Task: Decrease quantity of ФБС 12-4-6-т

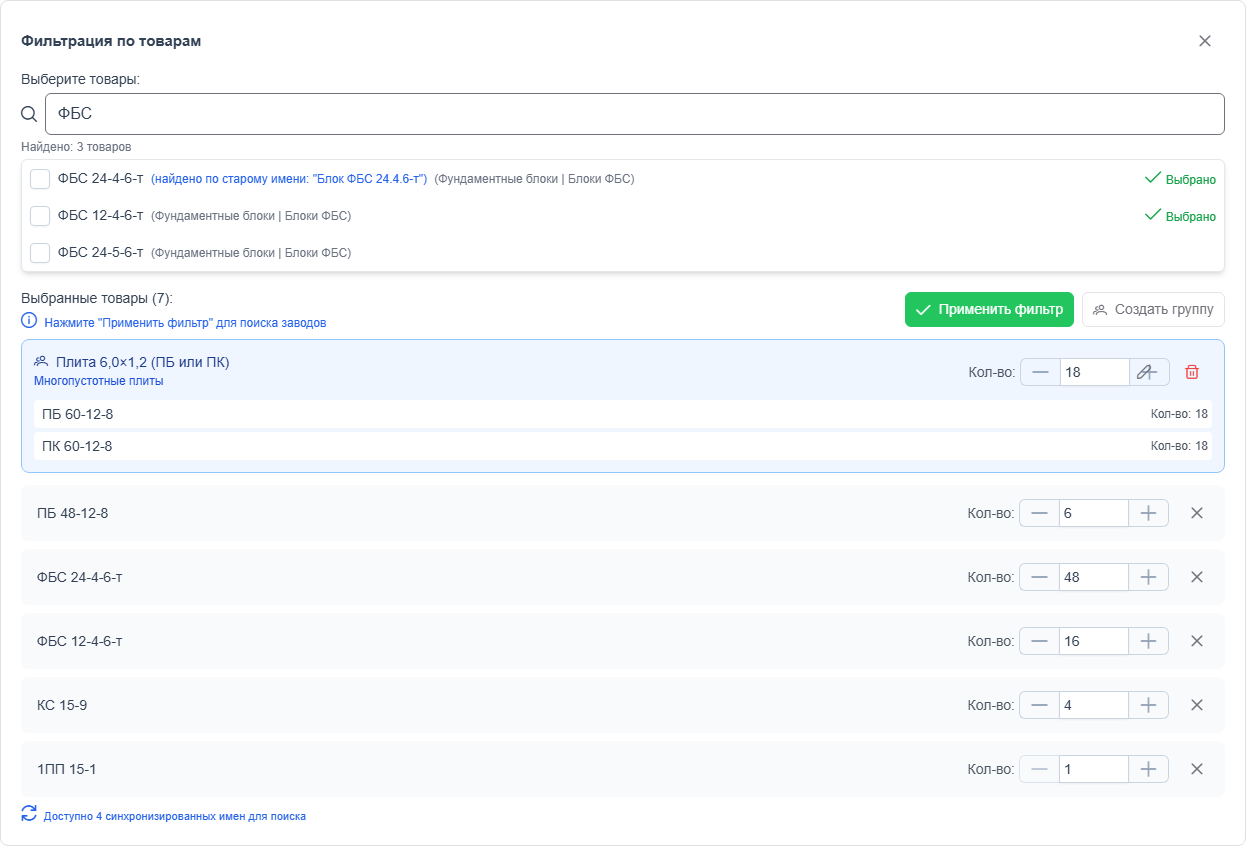Action: click(x=1040, y=641)
